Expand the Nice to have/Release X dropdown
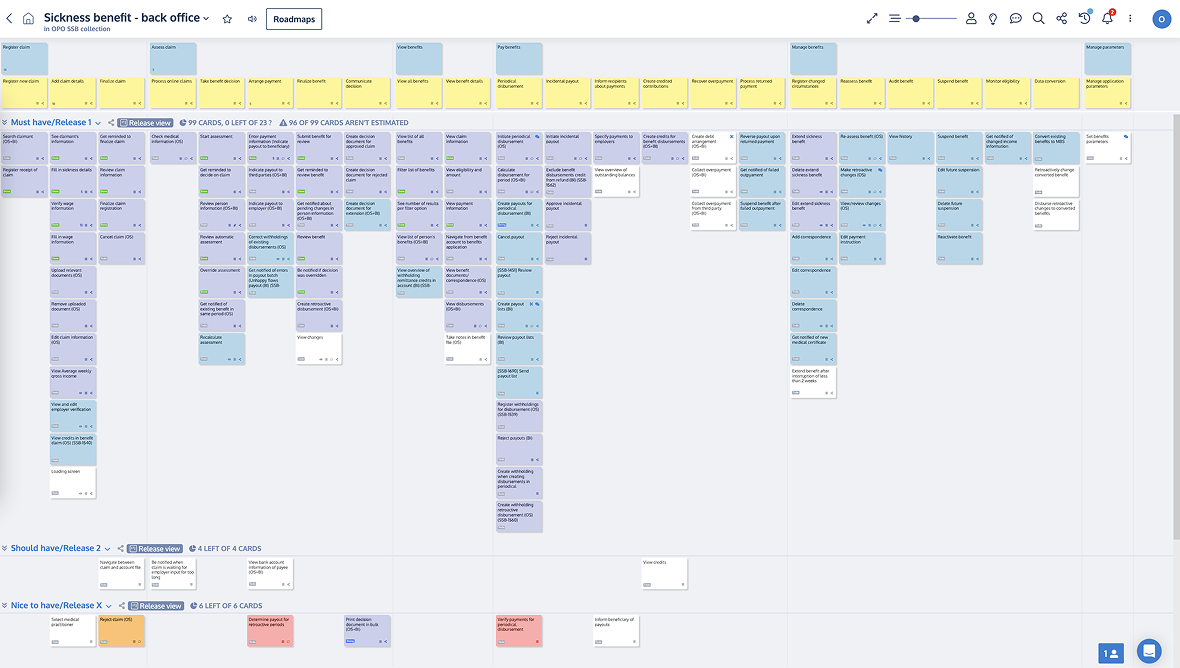Screen dimensions: 1180x668 coord(108,605)
